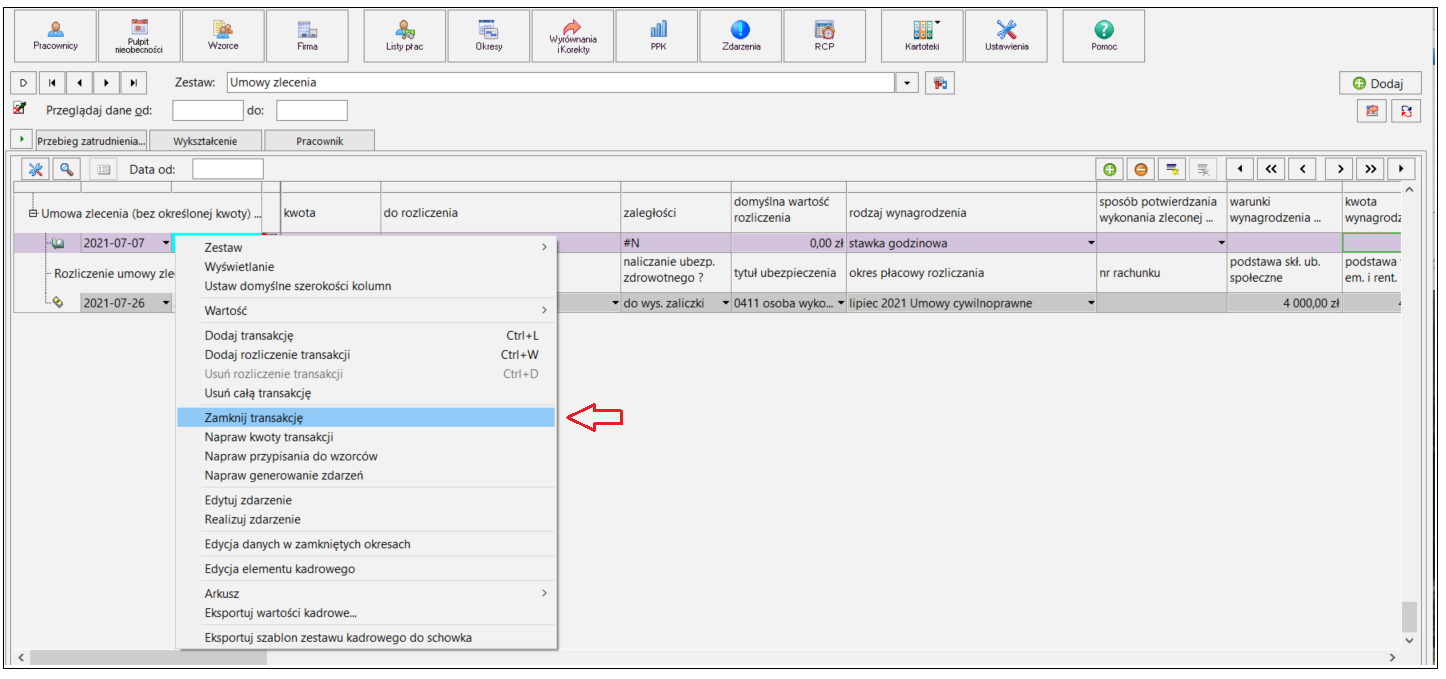This screenshot has width=1446, height=679.
Task: Select Edytuj zdarzenie
Action: click(x=366, y=500)
